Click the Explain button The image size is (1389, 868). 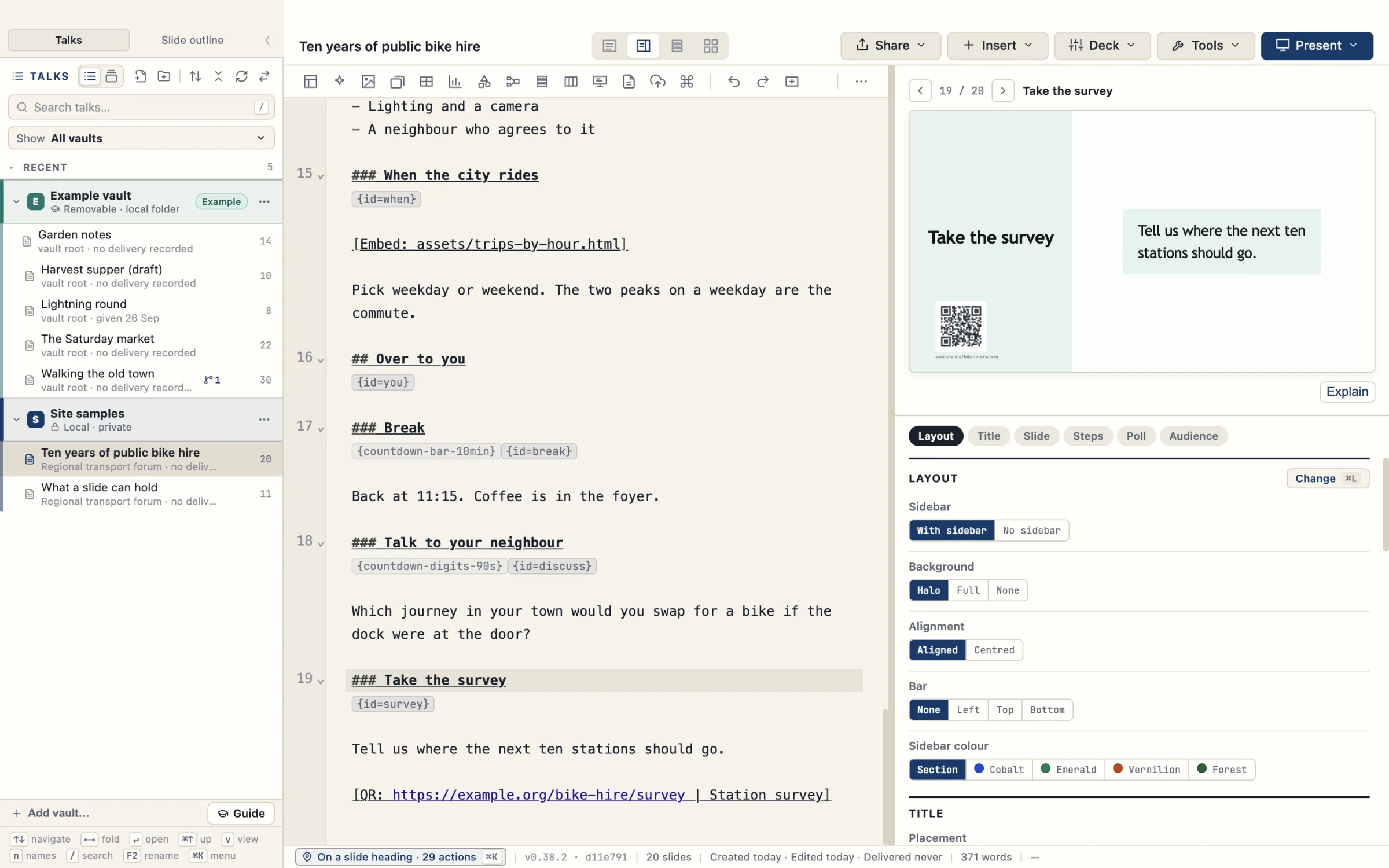tap(1347, 392)
